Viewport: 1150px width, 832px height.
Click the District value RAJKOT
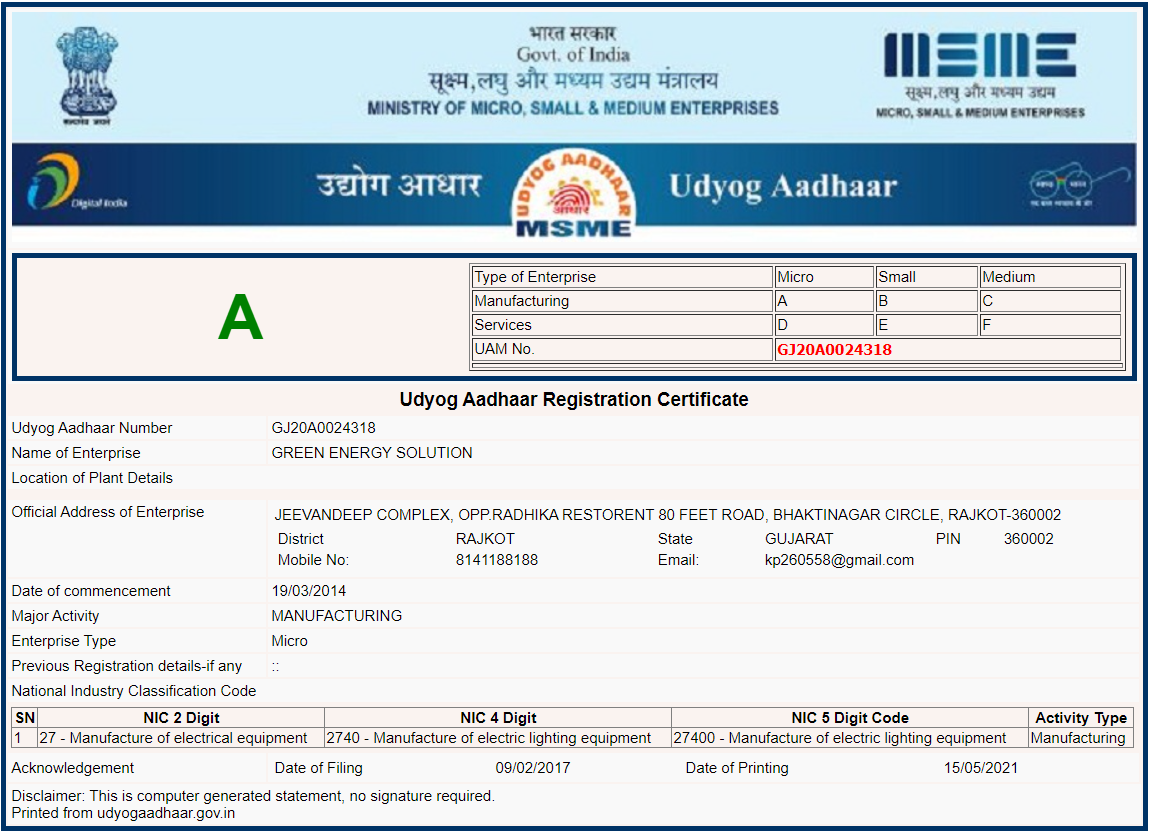click(485, 539)
